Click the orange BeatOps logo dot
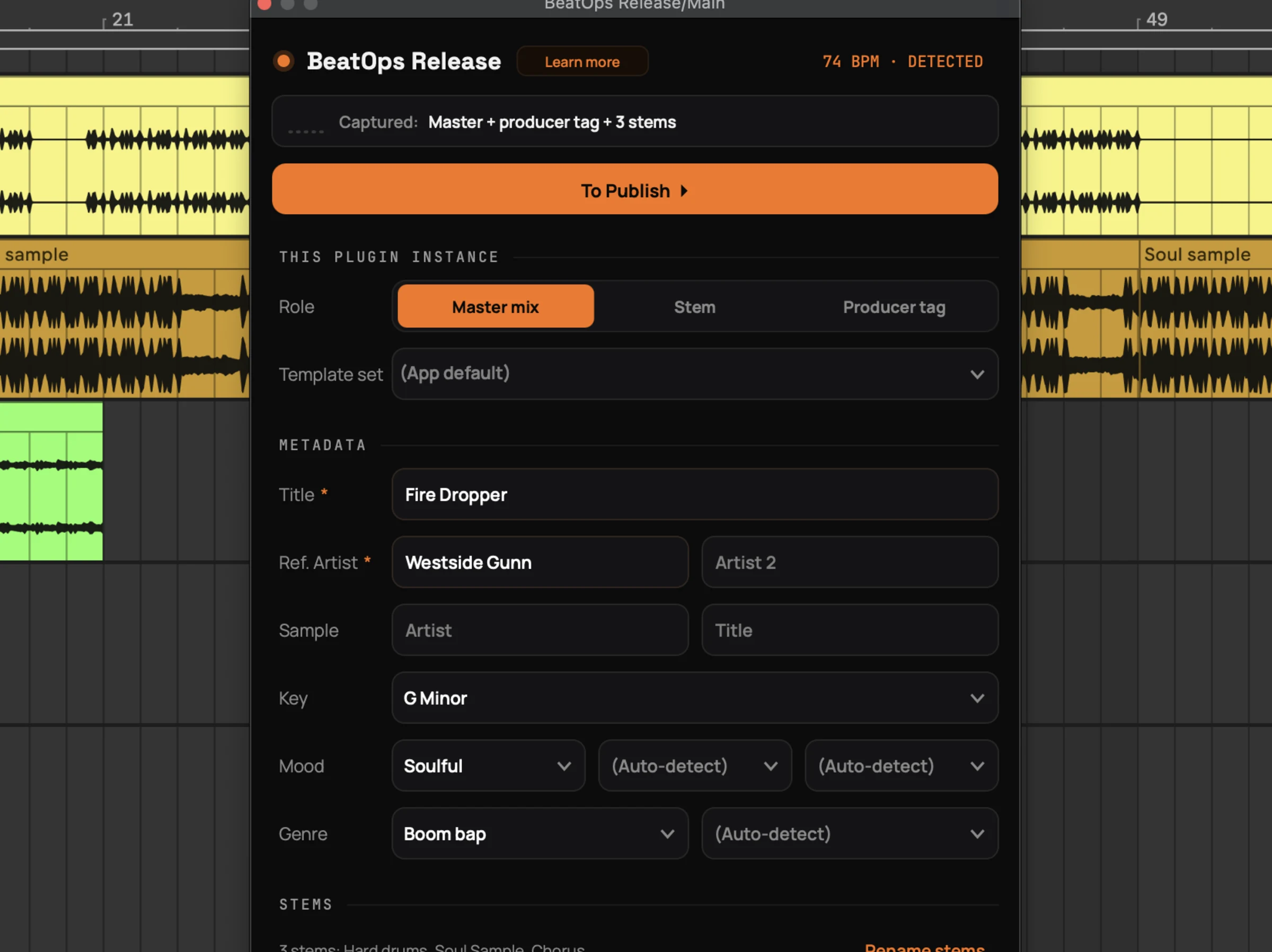 click(284, 61)
